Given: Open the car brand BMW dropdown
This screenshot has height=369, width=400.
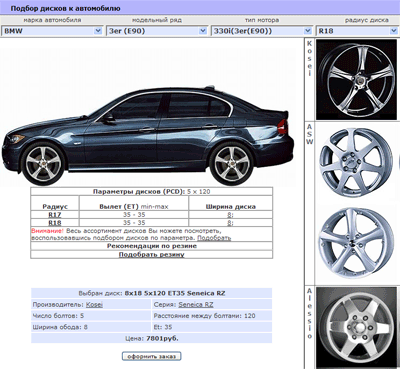Looking at the screenshot, I should (52, 31).
